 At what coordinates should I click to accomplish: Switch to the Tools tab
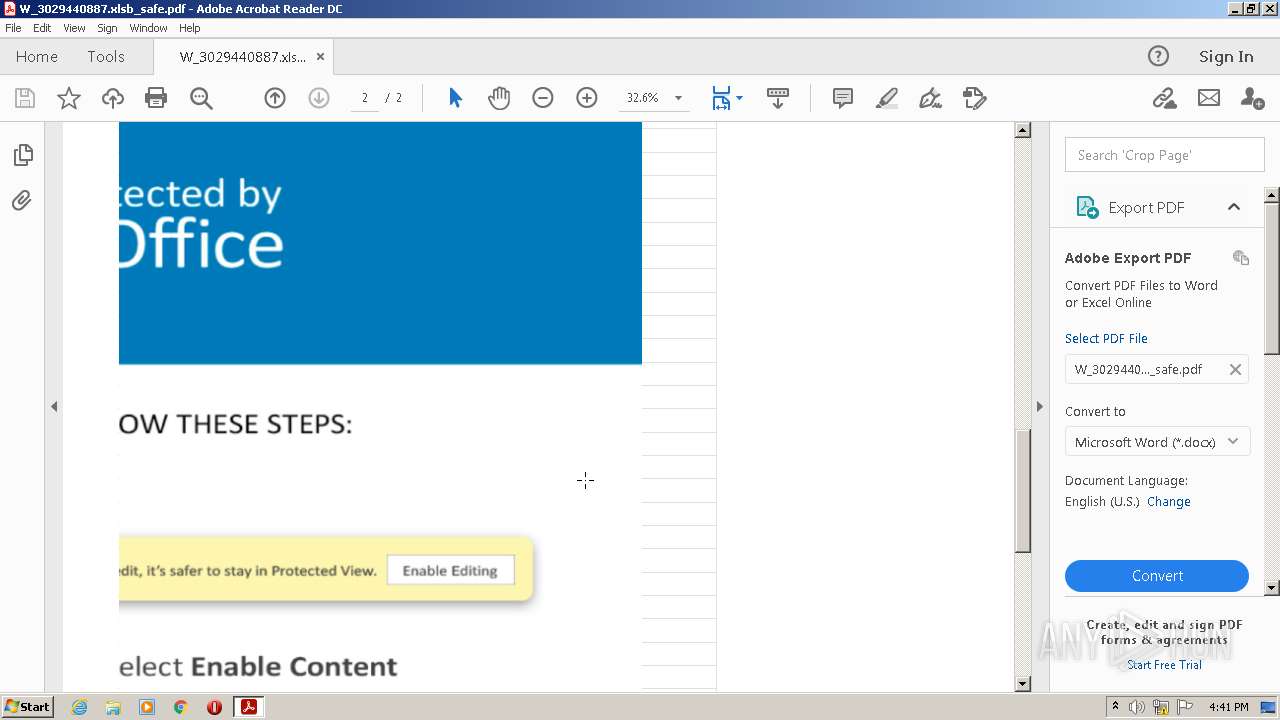coord(106,57)
